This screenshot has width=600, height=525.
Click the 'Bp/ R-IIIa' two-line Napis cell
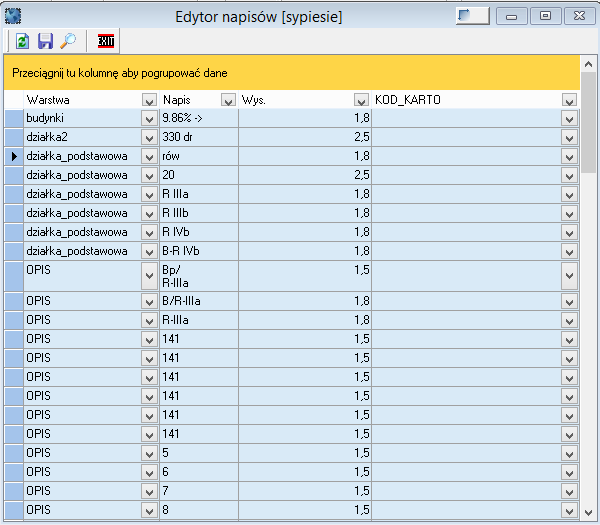pos(199,276)
